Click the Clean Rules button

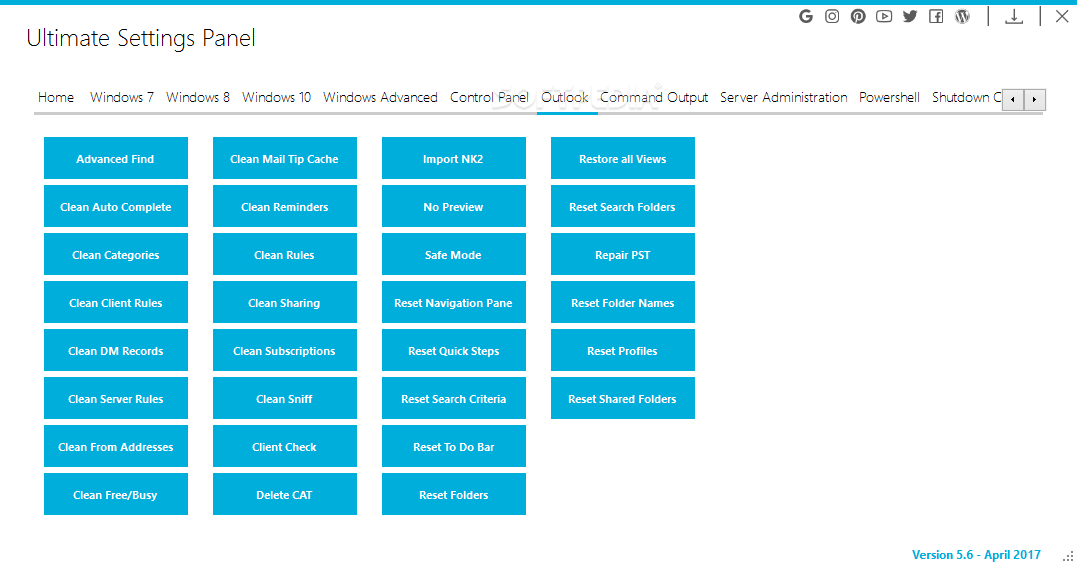tap(284, 254)
